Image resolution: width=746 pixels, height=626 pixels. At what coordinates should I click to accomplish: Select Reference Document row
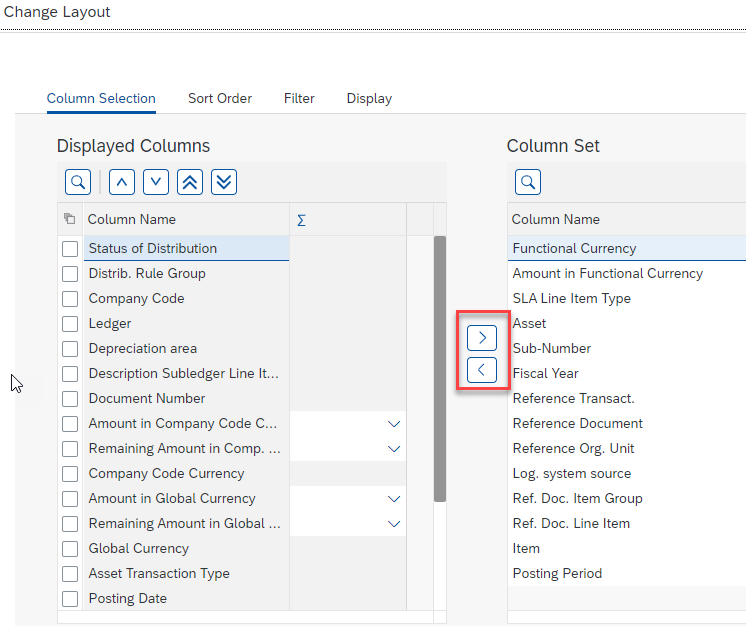pos(627,423)
